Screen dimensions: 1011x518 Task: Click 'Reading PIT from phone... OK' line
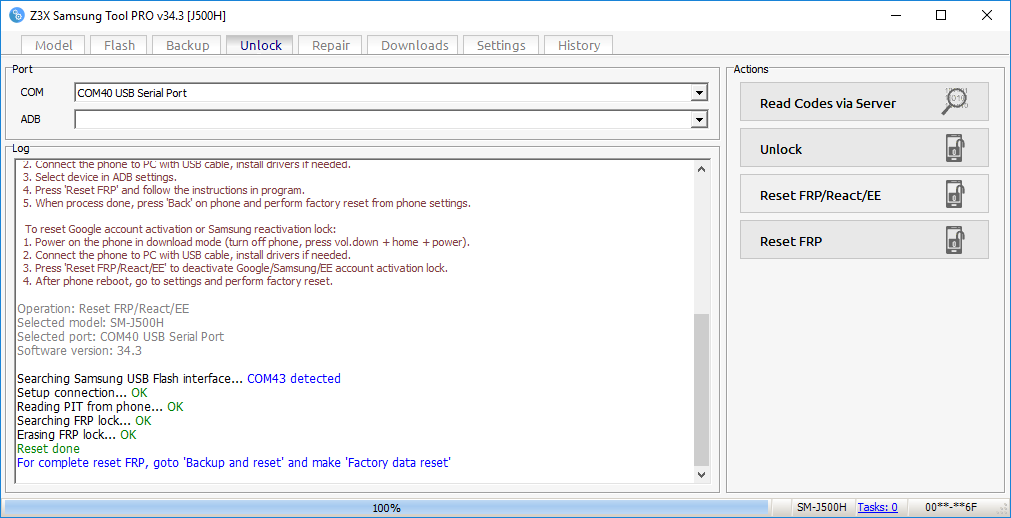100,407
